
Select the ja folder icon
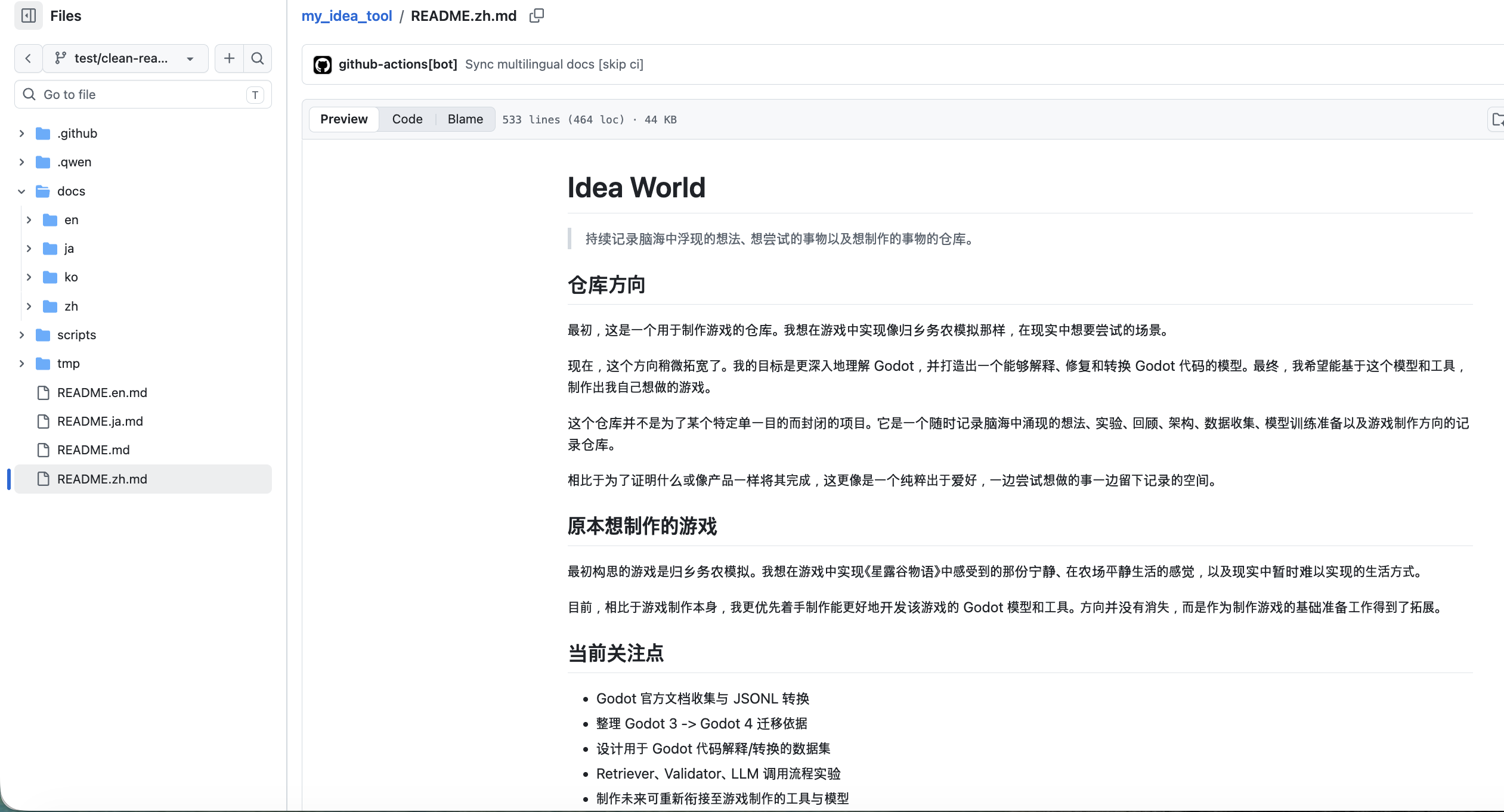pyautogui.click(x=50, y=249)
